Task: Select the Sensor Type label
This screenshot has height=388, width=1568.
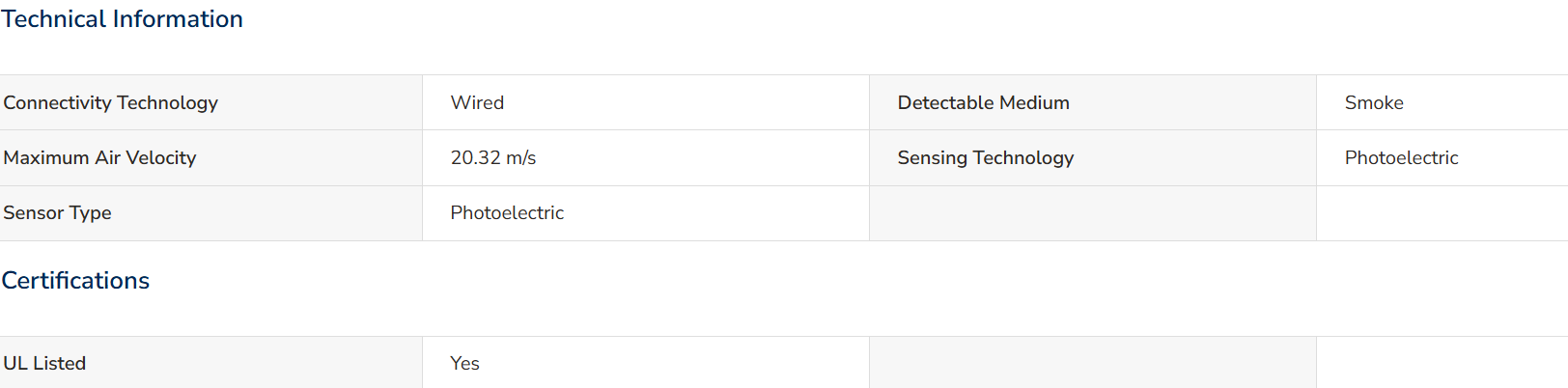Action: tap(57, 213)
